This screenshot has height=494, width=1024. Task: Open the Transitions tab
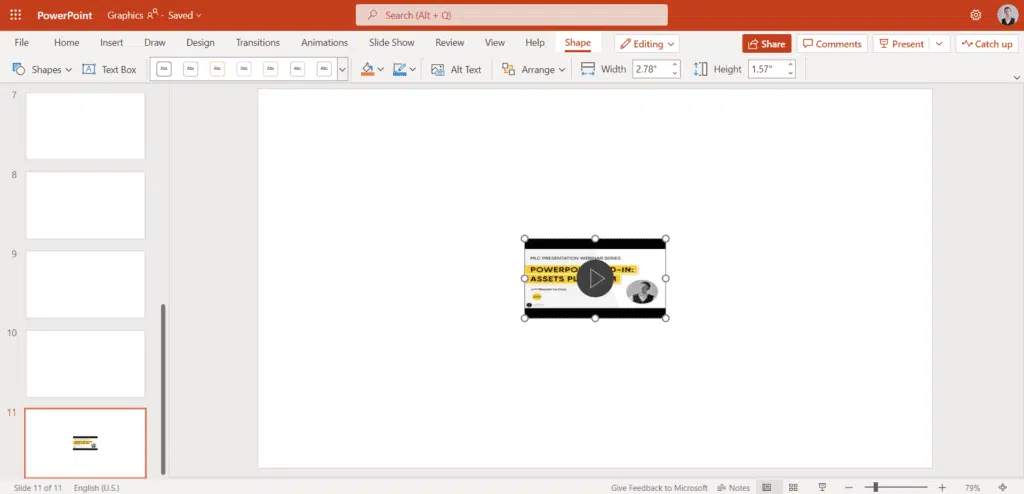click(x=258, y=43)
